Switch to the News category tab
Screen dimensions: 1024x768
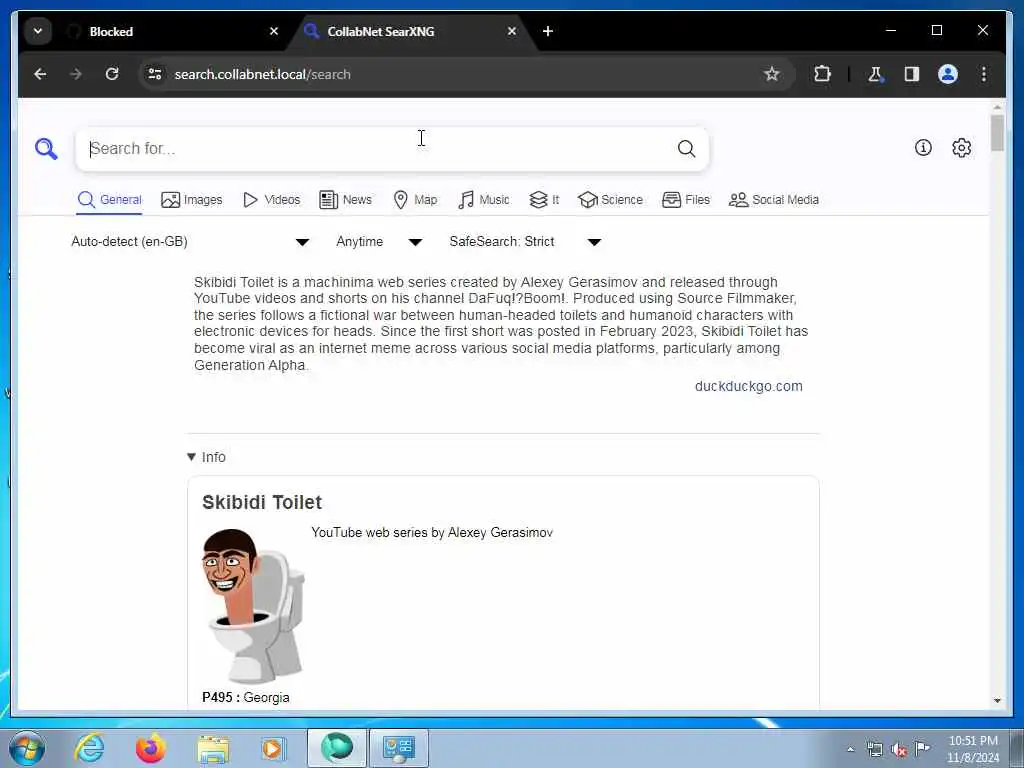345,200
